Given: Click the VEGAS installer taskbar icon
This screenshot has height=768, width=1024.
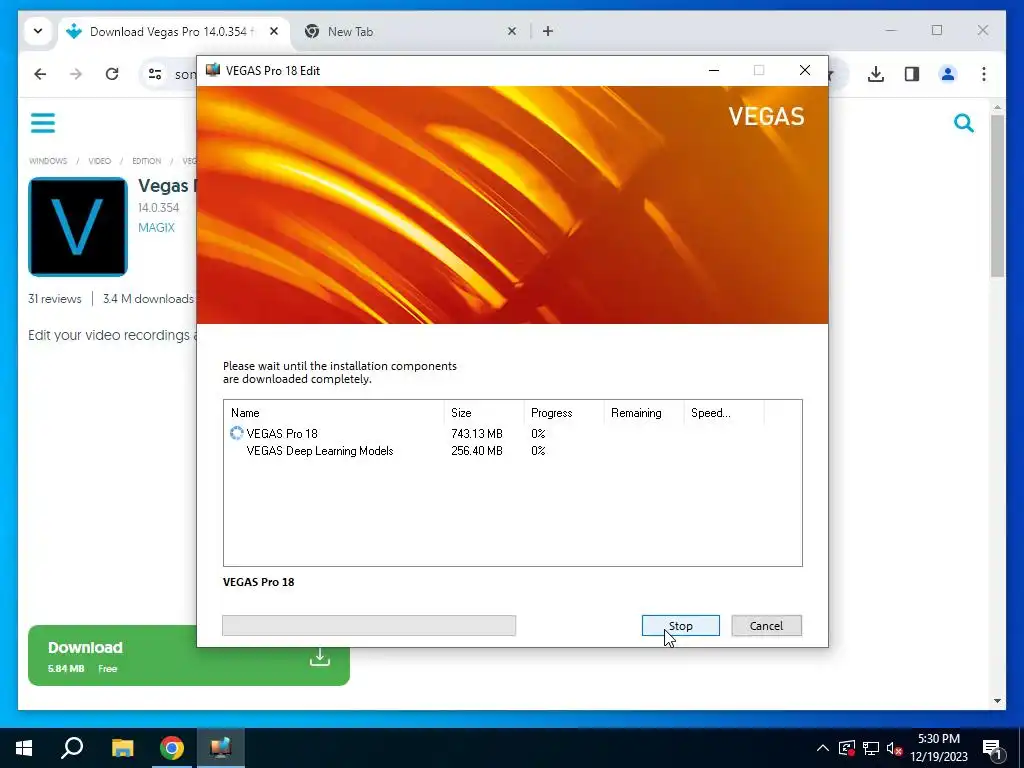Looking at the screenshot, I should (221, 748).
